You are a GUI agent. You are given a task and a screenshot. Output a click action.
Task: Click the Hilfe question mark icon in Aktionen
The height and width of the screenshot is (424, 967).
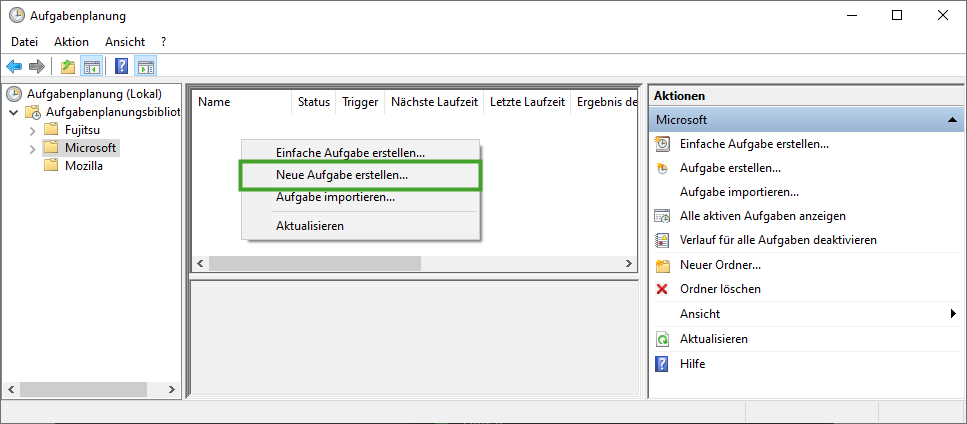click(662, 364)
